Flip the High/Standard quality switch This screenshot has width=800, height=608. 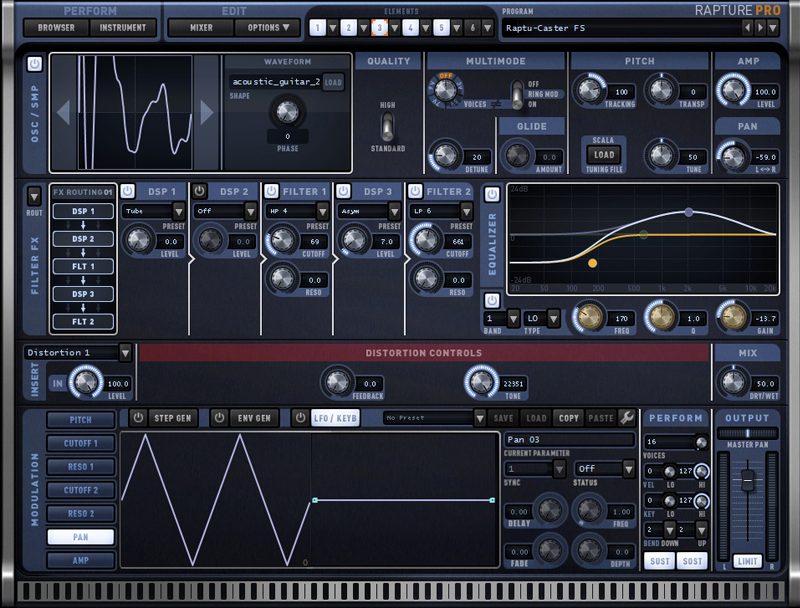click(387, 126)
